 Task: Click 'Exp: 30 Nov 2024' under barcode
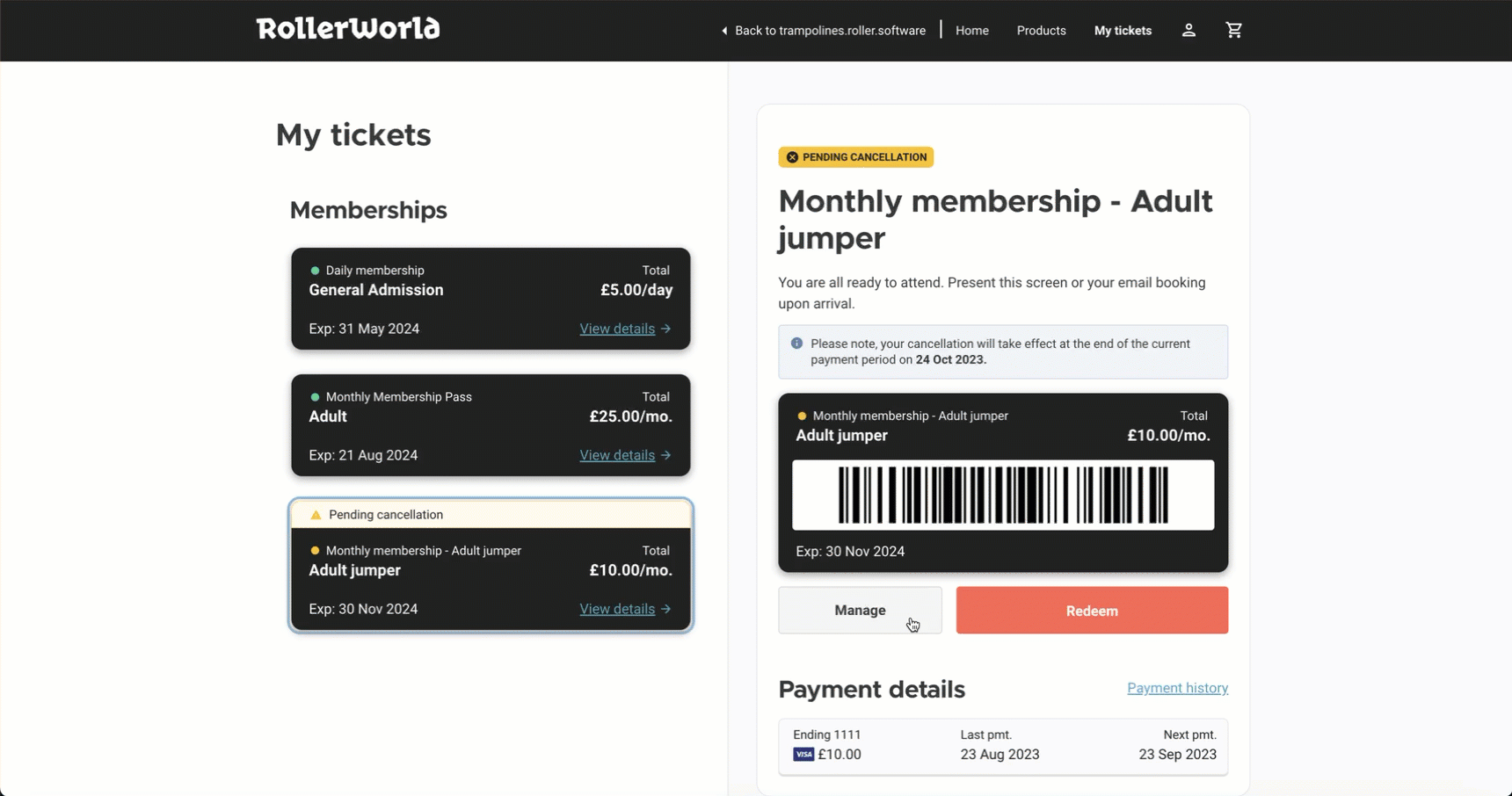pos(850,552)
